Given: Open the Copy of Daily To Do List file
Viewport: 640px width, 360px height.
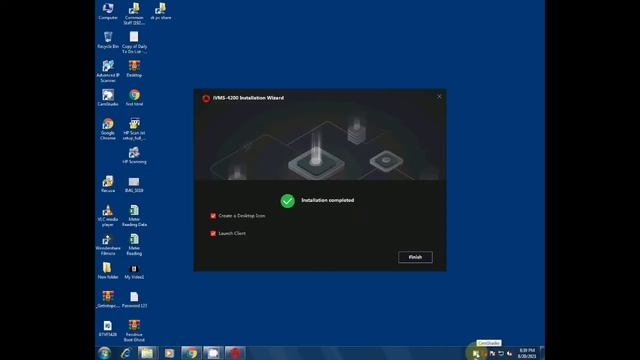Looking at the screenshot, I should click(x=134, y=42).
